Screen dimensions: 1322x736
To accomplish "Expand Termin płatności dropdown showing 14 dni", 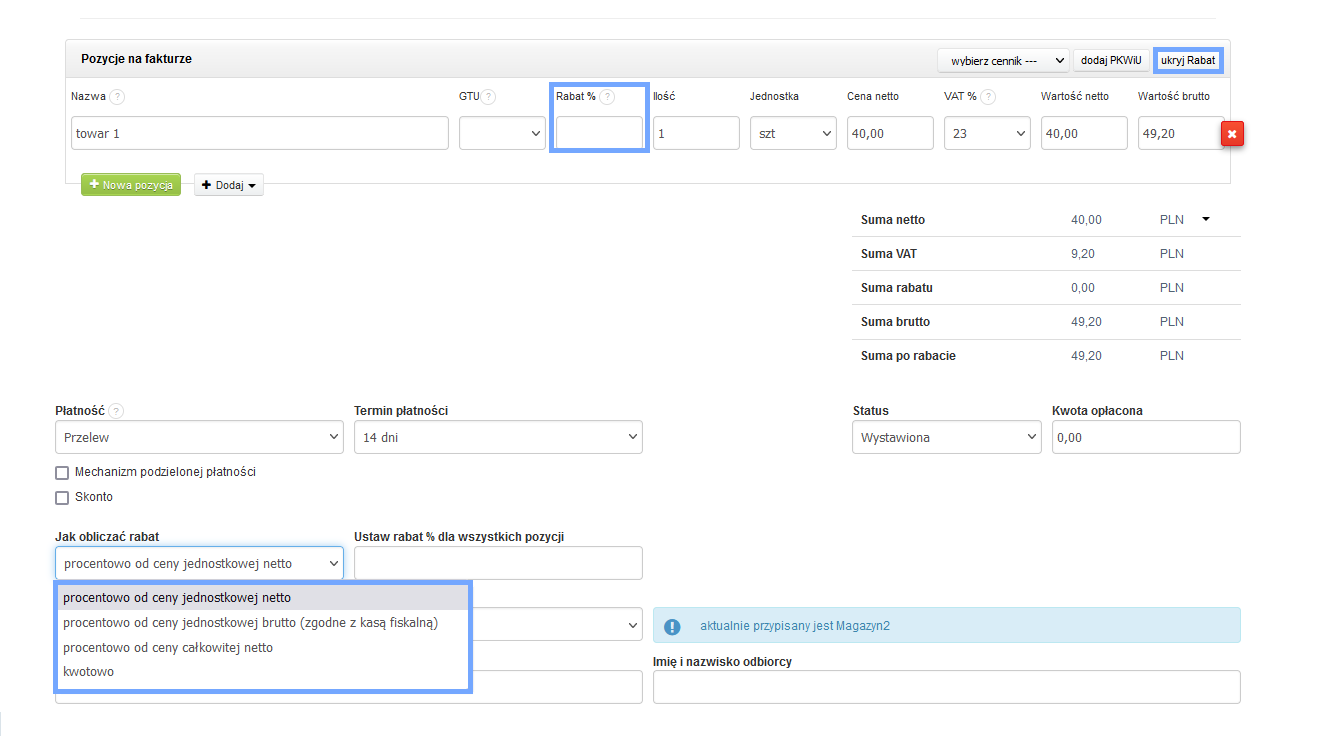I will tap(498, 437).
